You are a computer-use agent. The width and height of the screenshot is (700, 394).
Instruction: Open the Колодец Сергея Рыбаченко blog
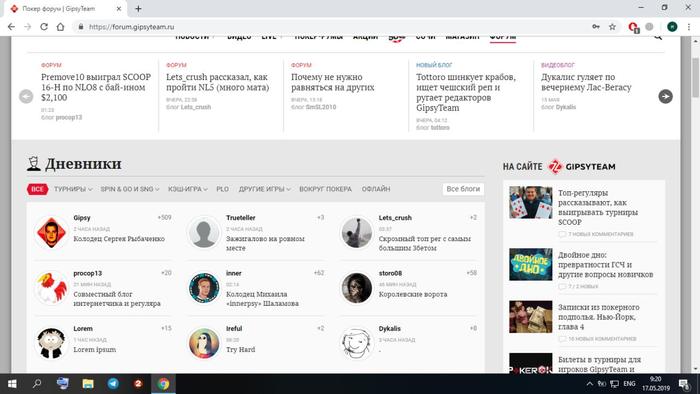pos(119,239)
